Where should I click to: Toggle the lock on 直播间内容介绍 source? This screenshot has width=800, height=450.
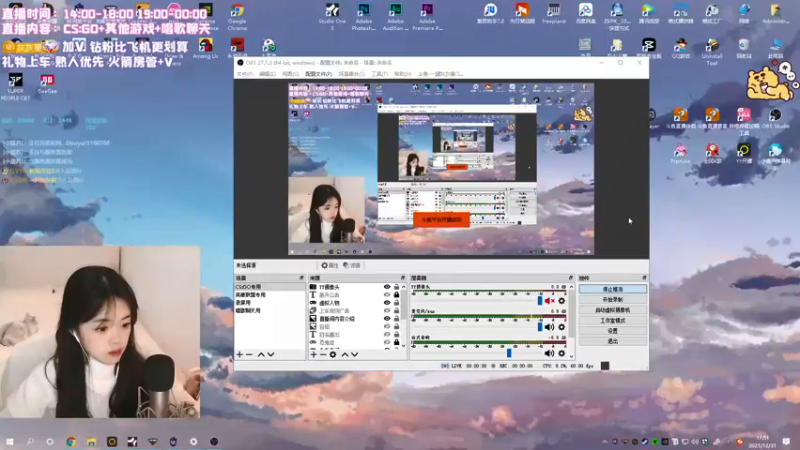pyautogui.click(x=396, y=318)
